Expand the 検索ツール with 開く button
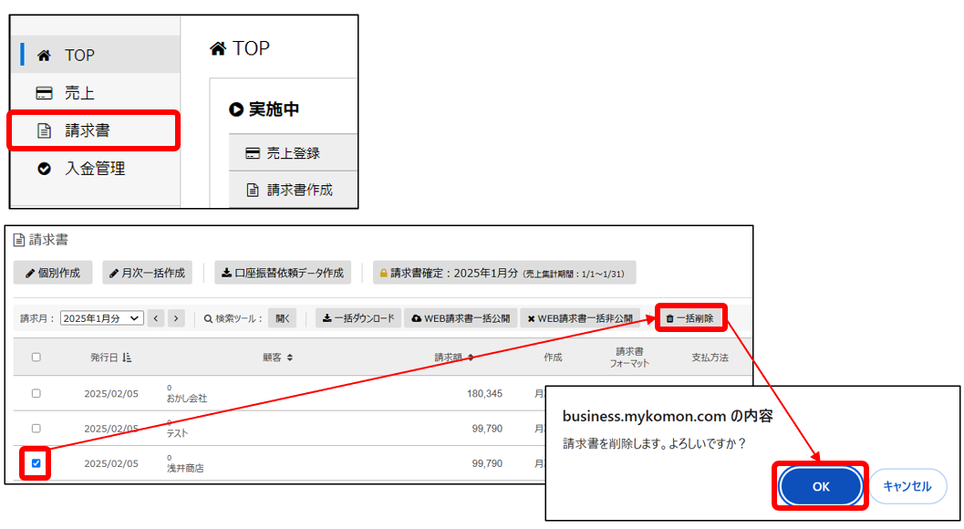964x529 pixels. click(x=284, y=318)
